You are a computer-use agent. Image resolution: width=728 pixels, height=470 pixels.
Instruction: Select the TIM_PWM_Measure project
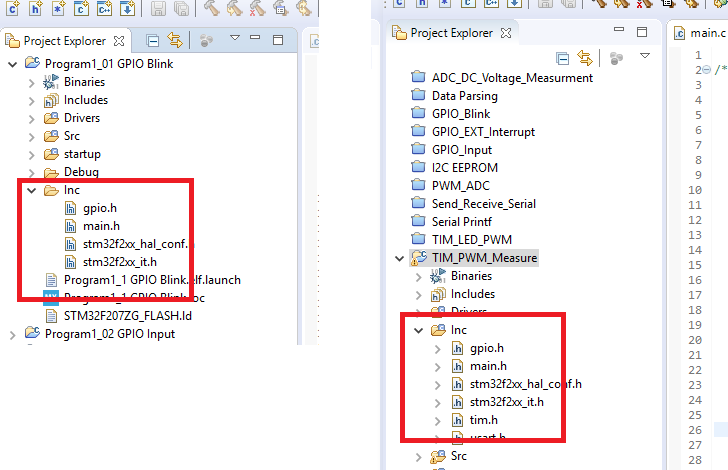point(484,258)
